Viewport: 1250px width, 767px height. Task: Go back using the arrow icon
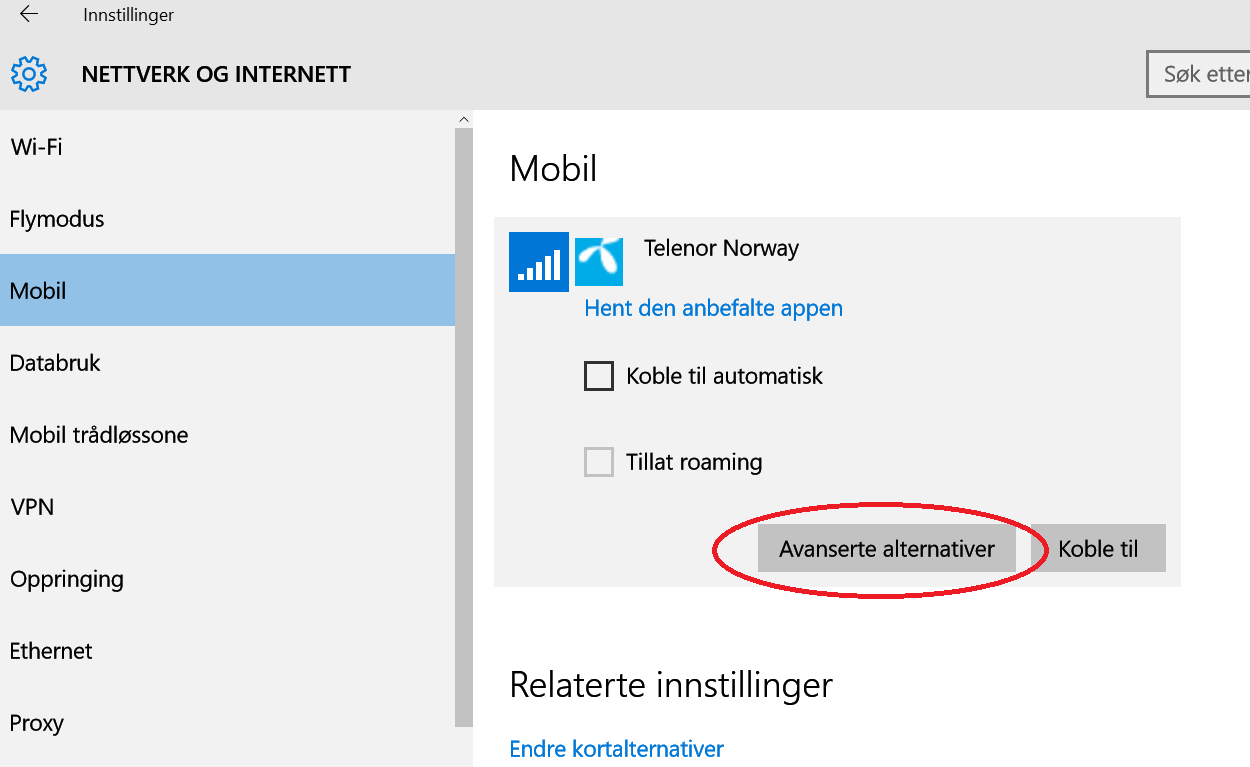click(29, 14)
